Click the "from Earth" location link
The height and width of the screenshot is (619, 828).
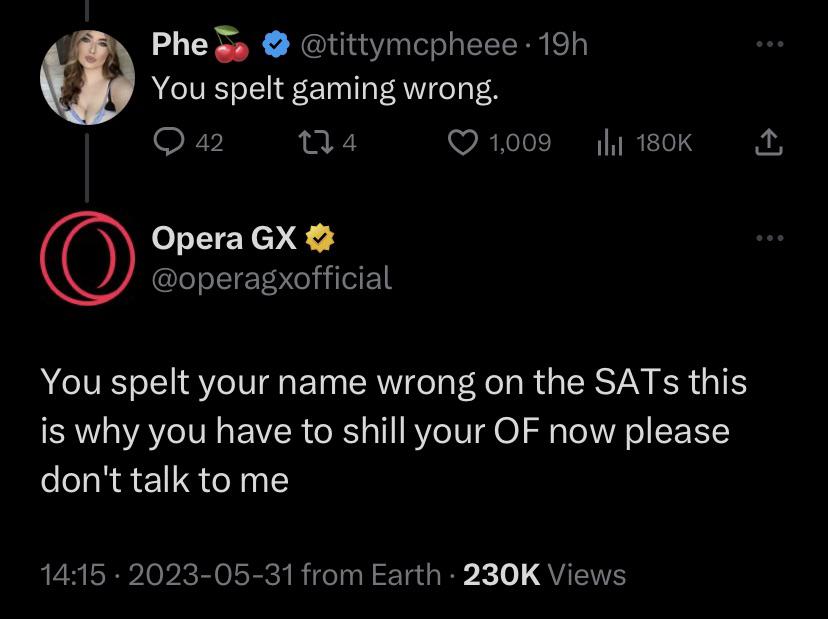(x=371, y=574)
